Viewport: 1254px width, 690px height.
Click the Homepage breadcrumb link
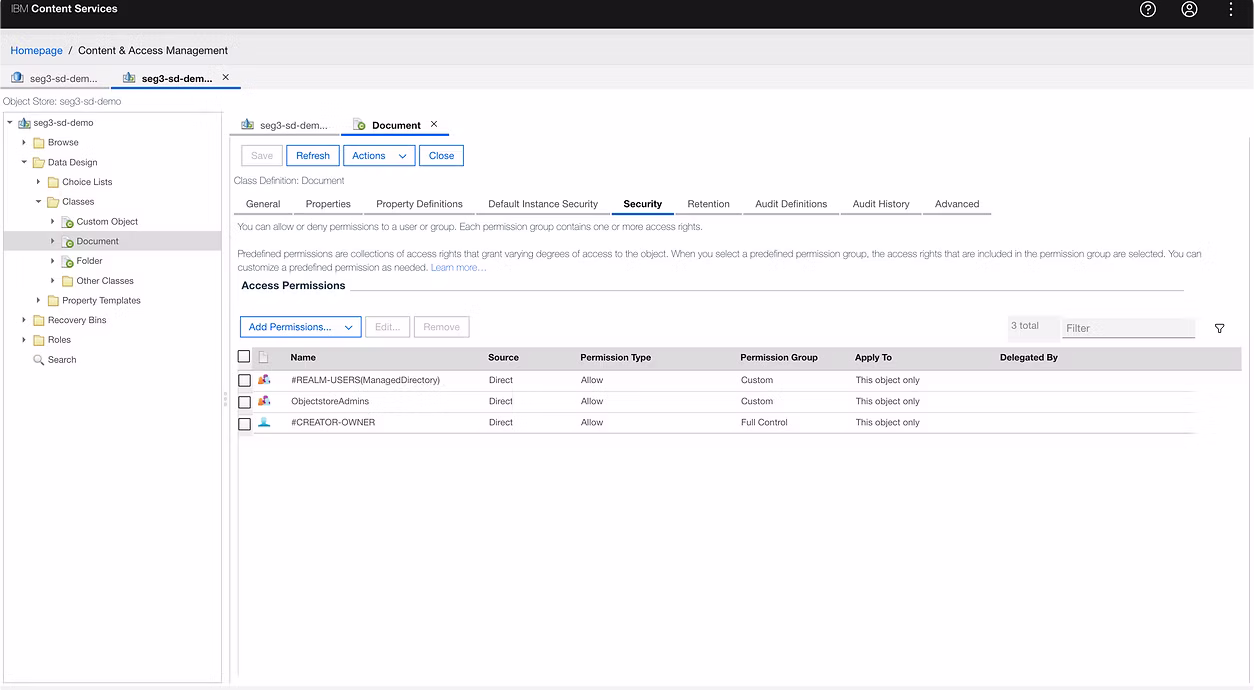pyautogui.click(x=36, y=50)
